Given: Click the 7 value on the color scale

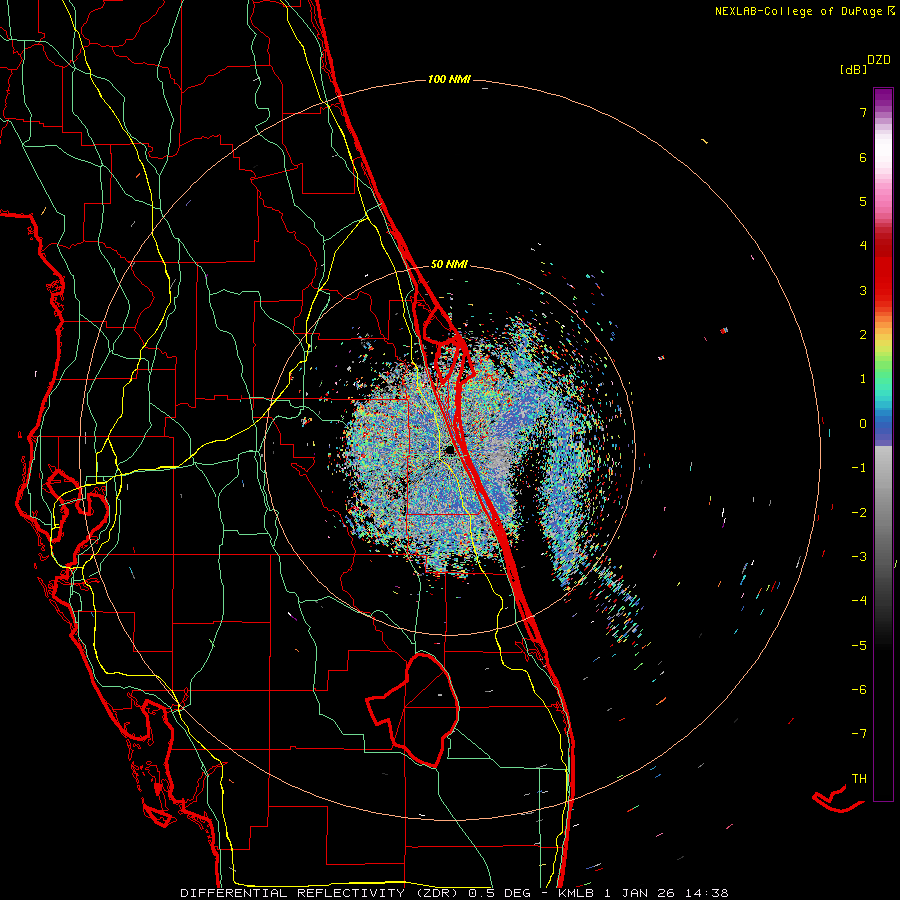Looking at the screenshot, I should [x=863, y=112].
